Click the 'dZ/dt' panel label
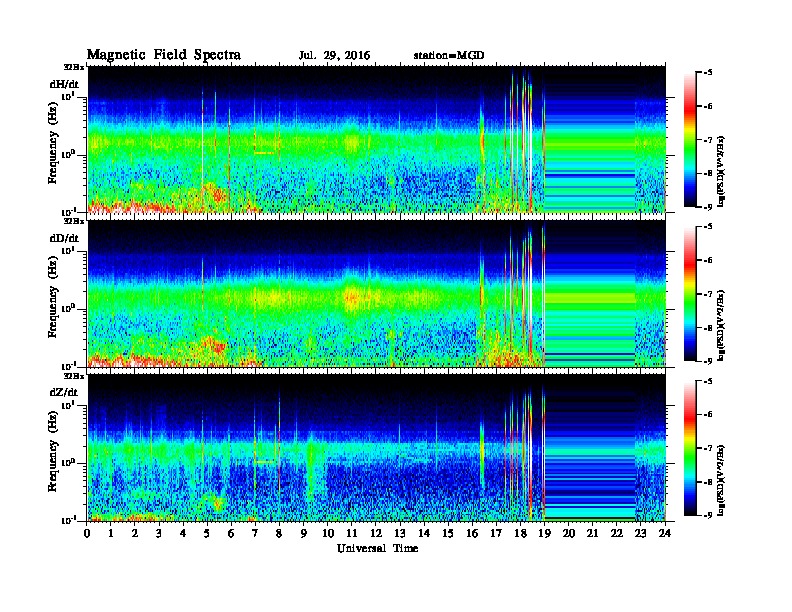The width and height of the screenshot is (792, 612). tap(64, 392)
